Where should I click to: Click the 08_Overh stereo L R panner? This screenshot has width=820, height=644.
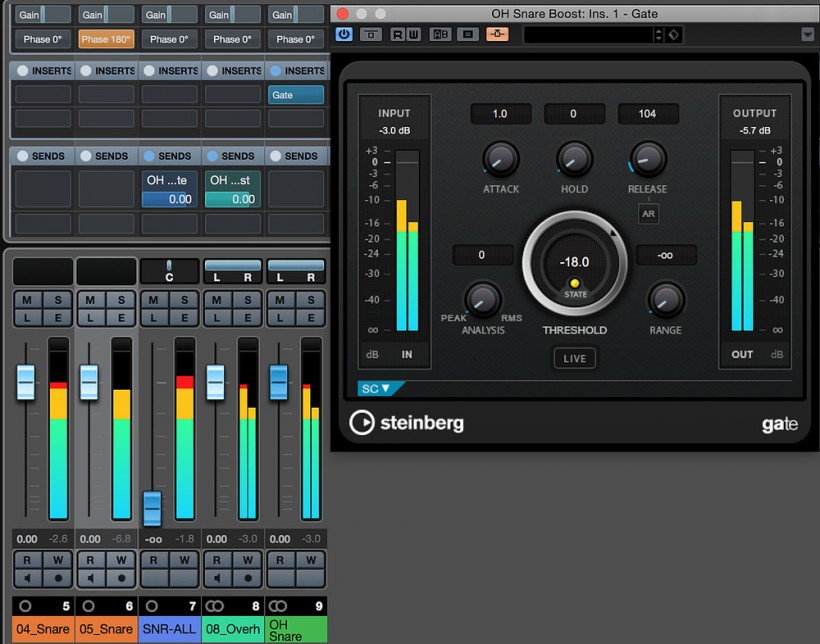click(x=233, y=272)
